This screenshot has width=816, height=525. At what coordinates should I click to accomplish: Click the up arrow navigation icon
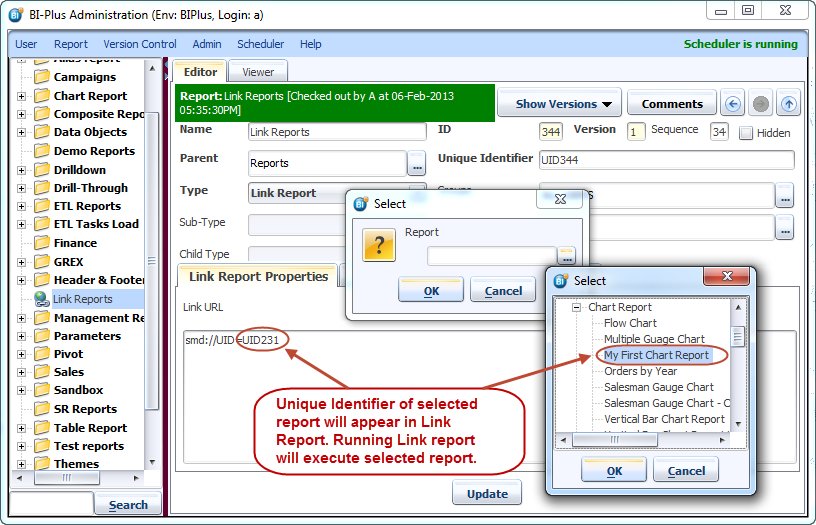click(789, 104)
